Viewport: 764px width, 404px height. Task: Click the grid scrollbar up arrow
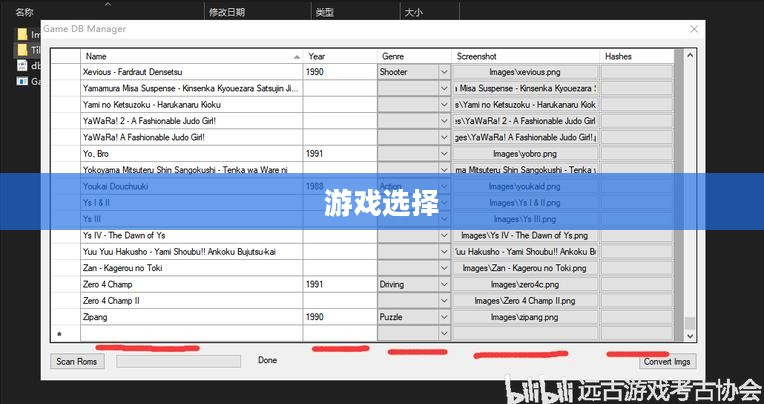coord(689,56)
